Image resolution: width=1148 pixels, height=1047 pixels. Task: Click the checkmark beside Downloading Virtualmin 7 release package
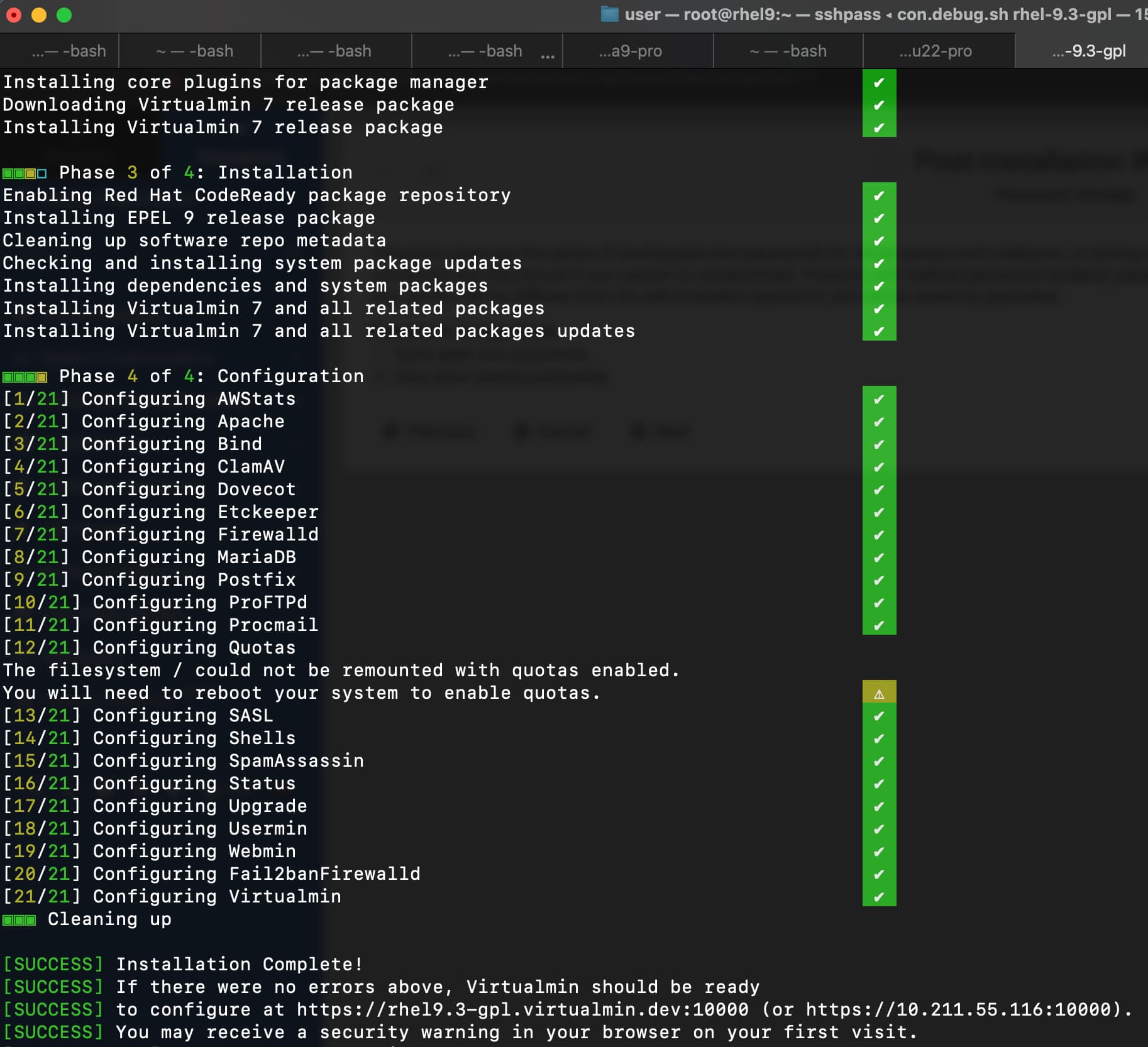pos(879,104)
